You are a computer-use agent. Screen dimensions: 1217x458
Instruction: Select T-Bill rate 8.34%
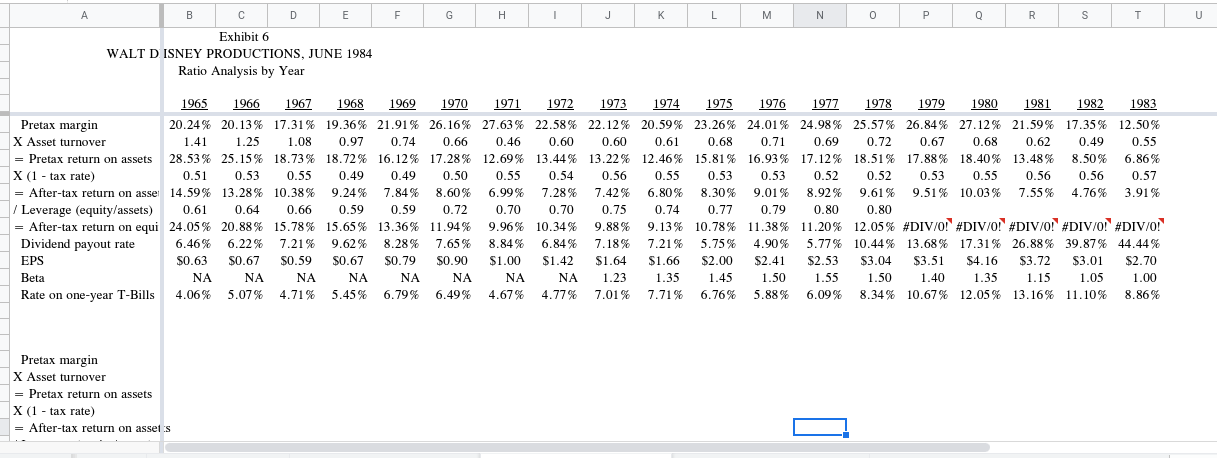coord(877,295)
